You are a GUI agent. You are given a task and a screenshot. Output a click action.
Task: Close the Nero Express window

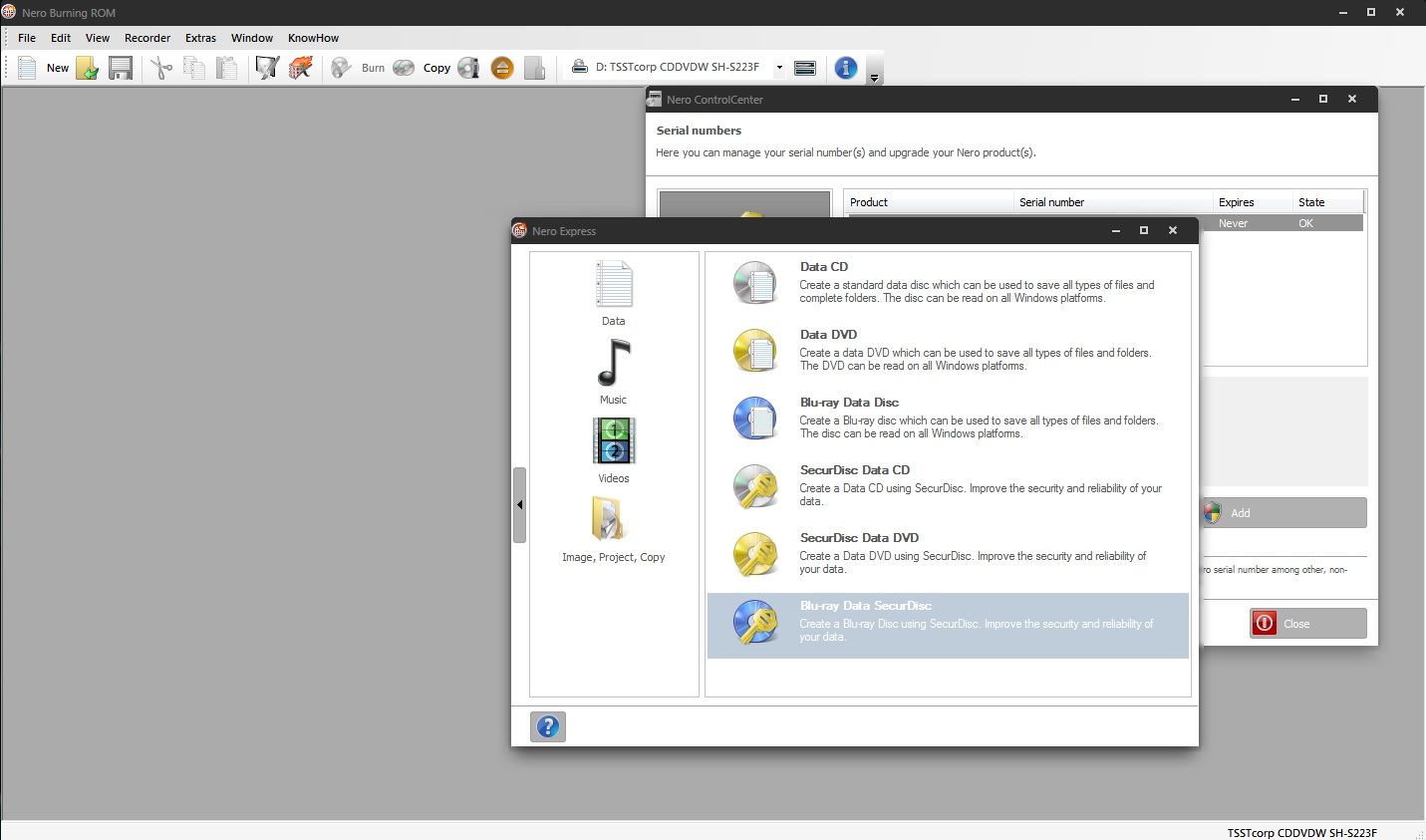click(x=1173, y=230)
